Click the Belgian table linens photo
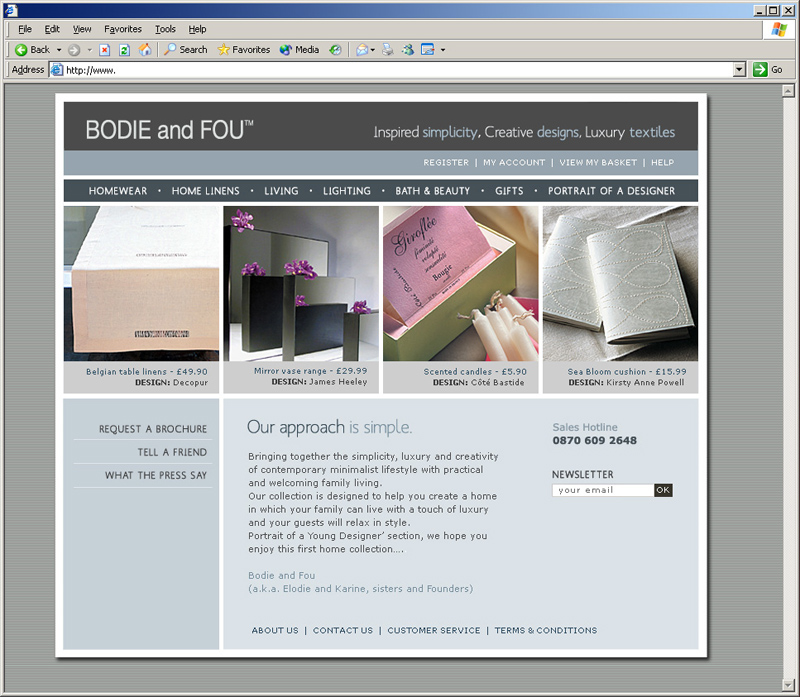The image size is (800, 697). [141, 283]
